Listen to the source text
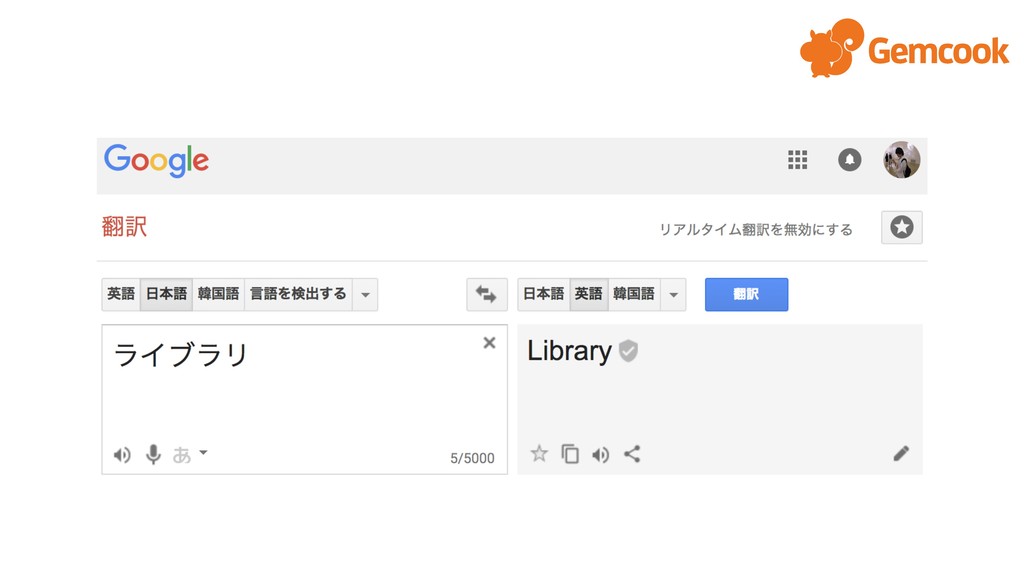This screenshot has width=1024, height=576. coord(122,455)
